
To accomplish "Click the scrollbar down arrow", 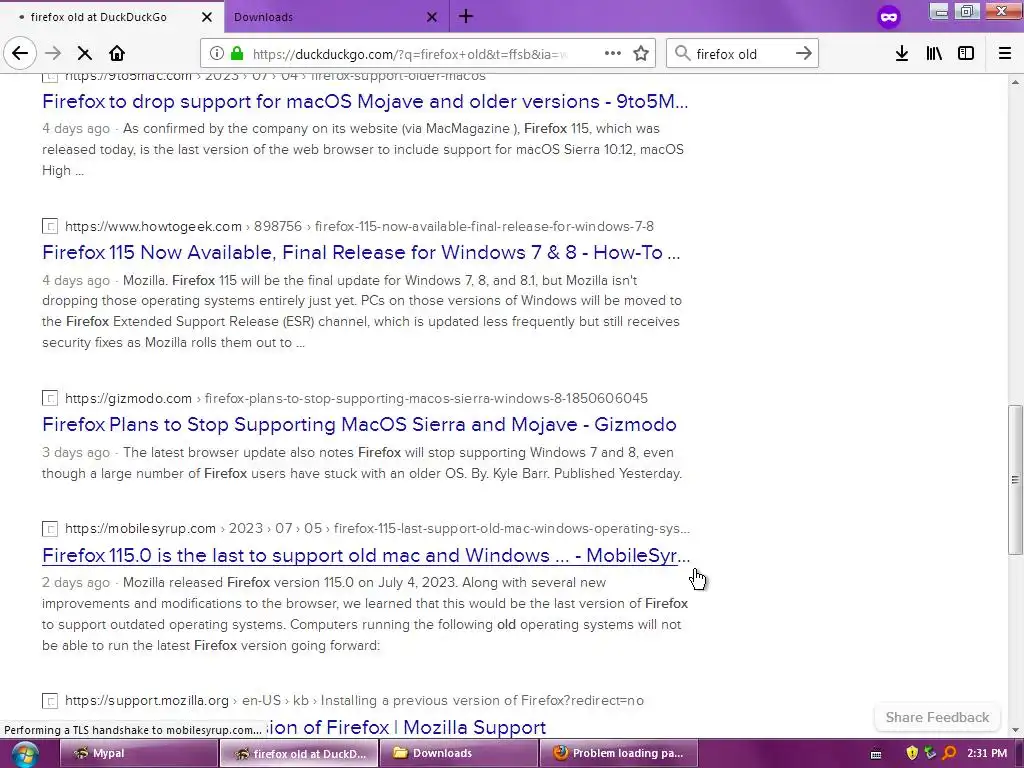I will (x=1015, y=730).
